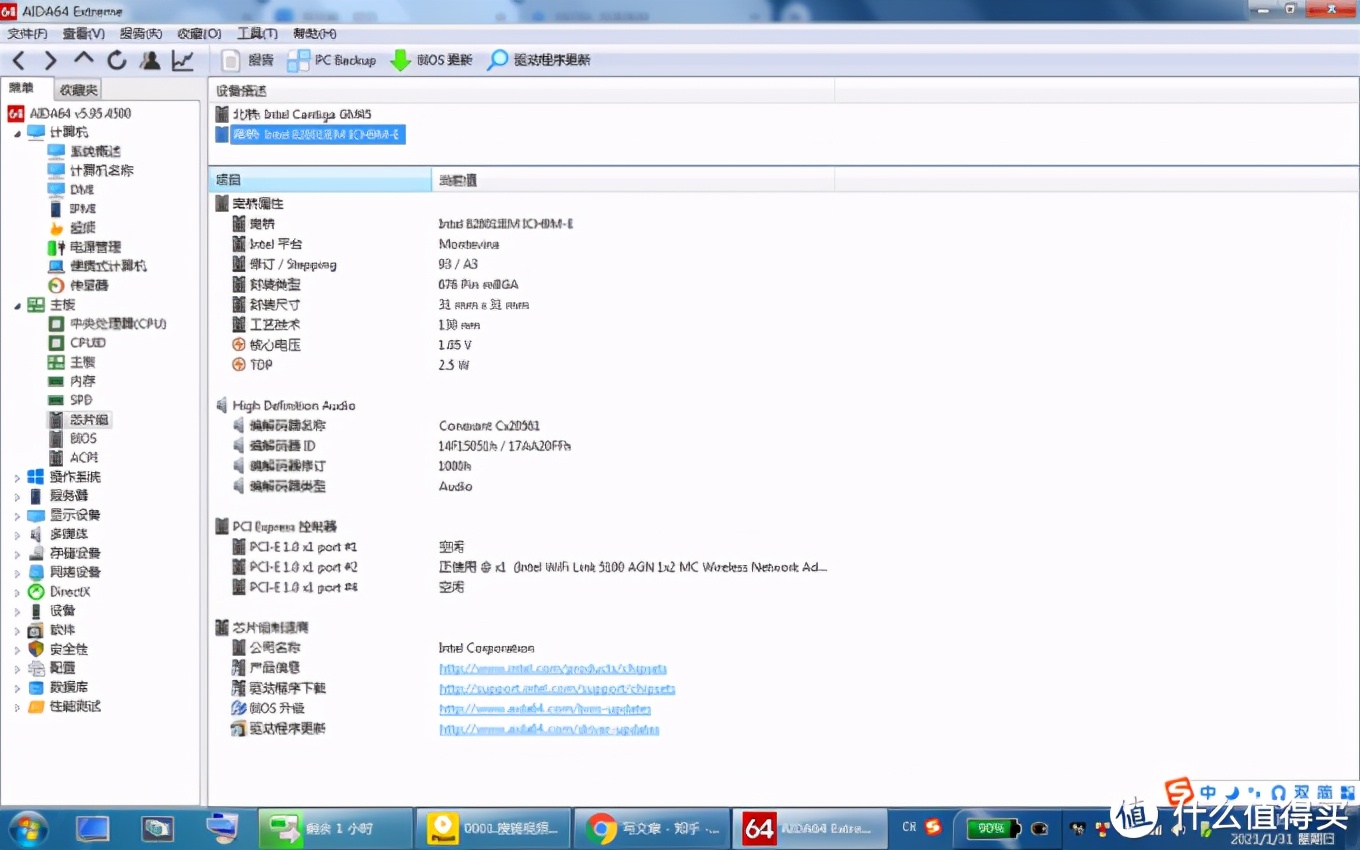
Task: Switch to the 收藏夹 tab
Action: point(77,88)
